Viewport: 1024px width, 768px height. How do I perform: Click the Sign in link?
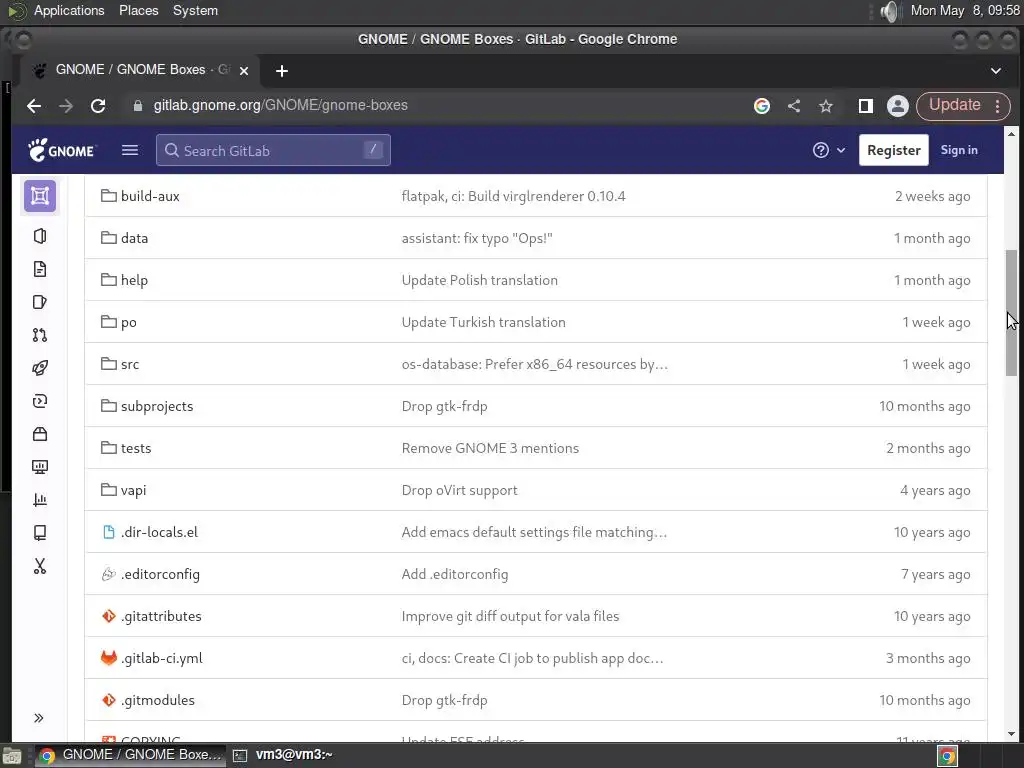point(959,150)
